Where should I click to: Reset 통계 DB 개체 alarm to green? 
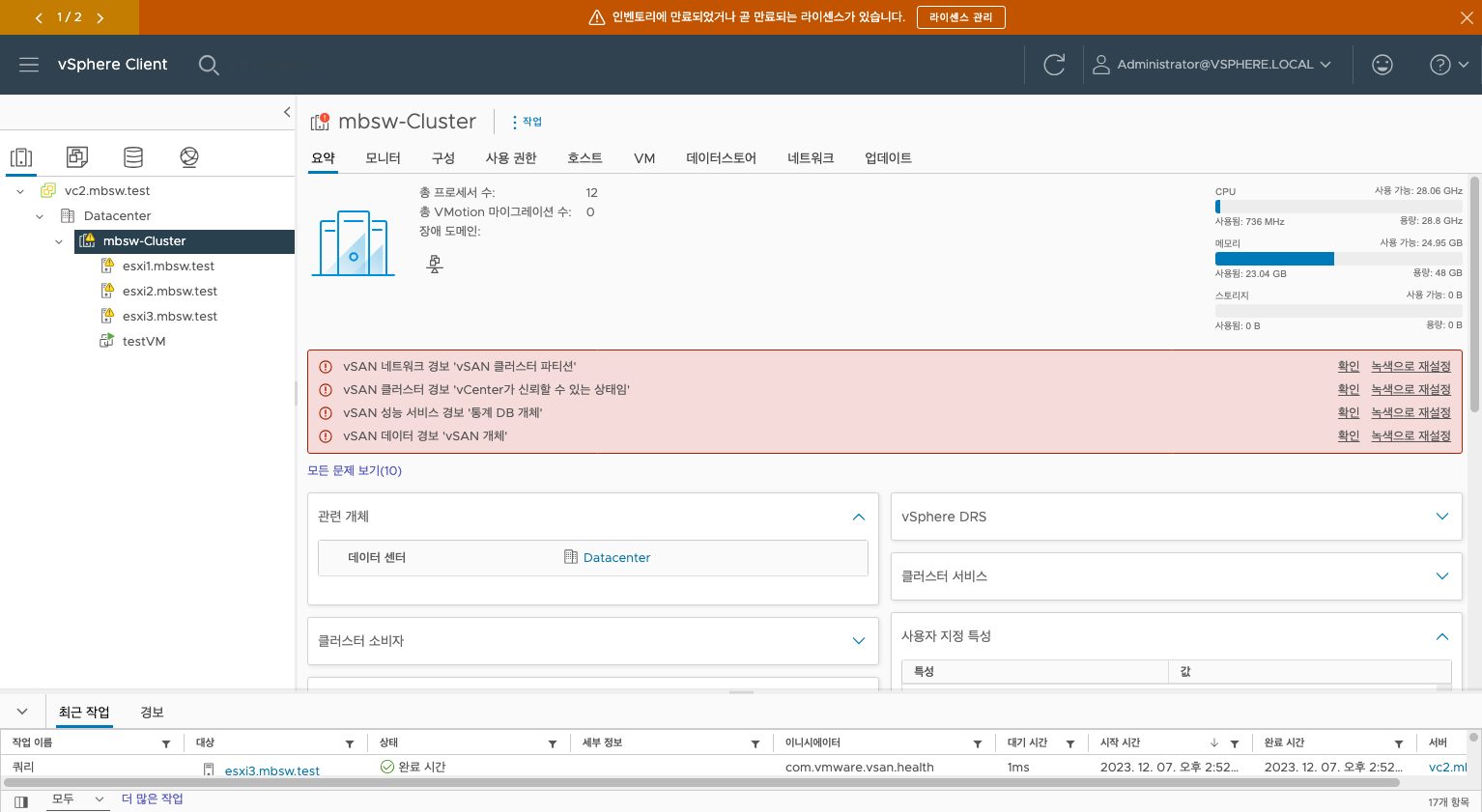(1411, 413)
